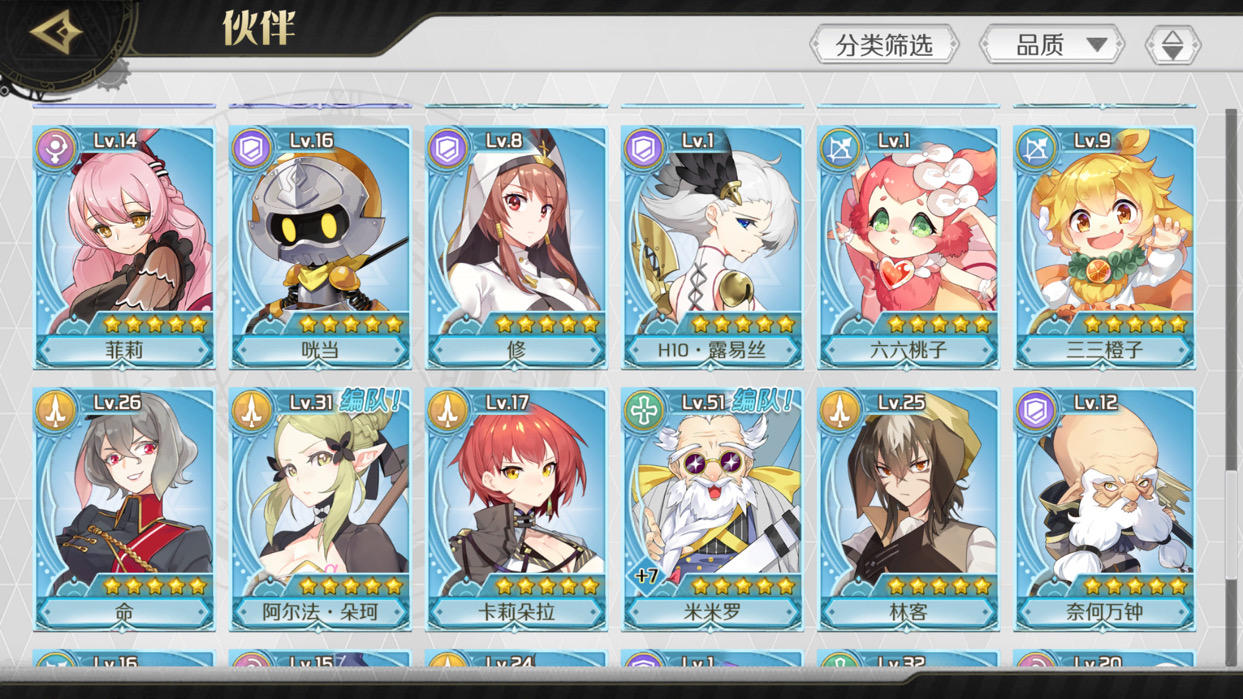Click the five-star rating on 米米罗's card
Screen dimensions: 1243x699
[741, 585]
